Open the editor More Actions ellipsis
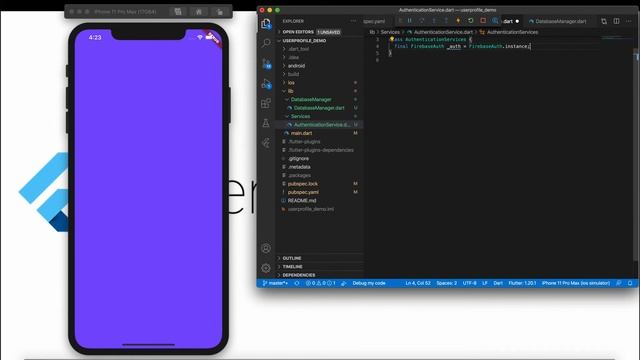The width and height of the screenshot is (640, 360). click(629, 21)
